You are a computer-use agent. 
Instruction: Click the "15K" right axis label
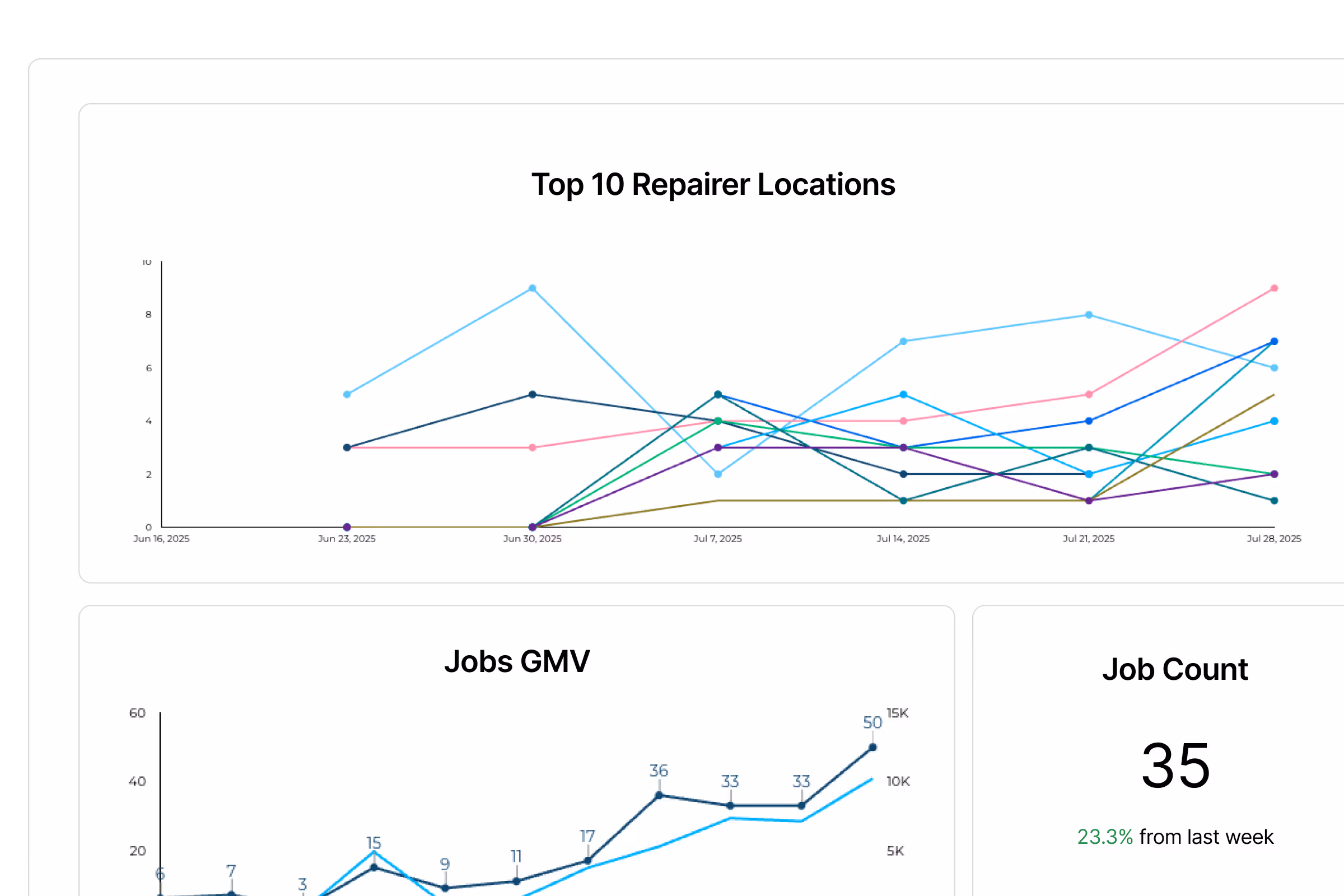click(x=897, y=713)
